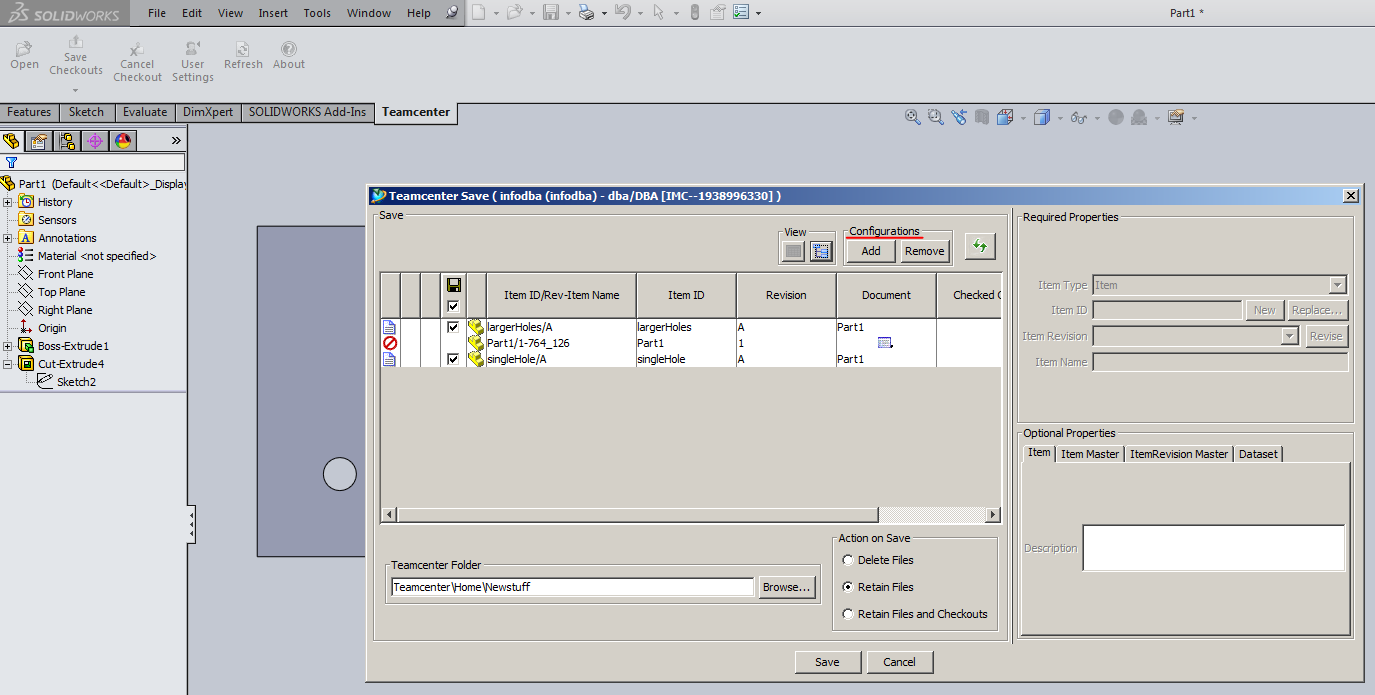The image size is (1375, 695).
Task: Expand the History tree node
Action: pyautogui.click(x=7, y=202)
